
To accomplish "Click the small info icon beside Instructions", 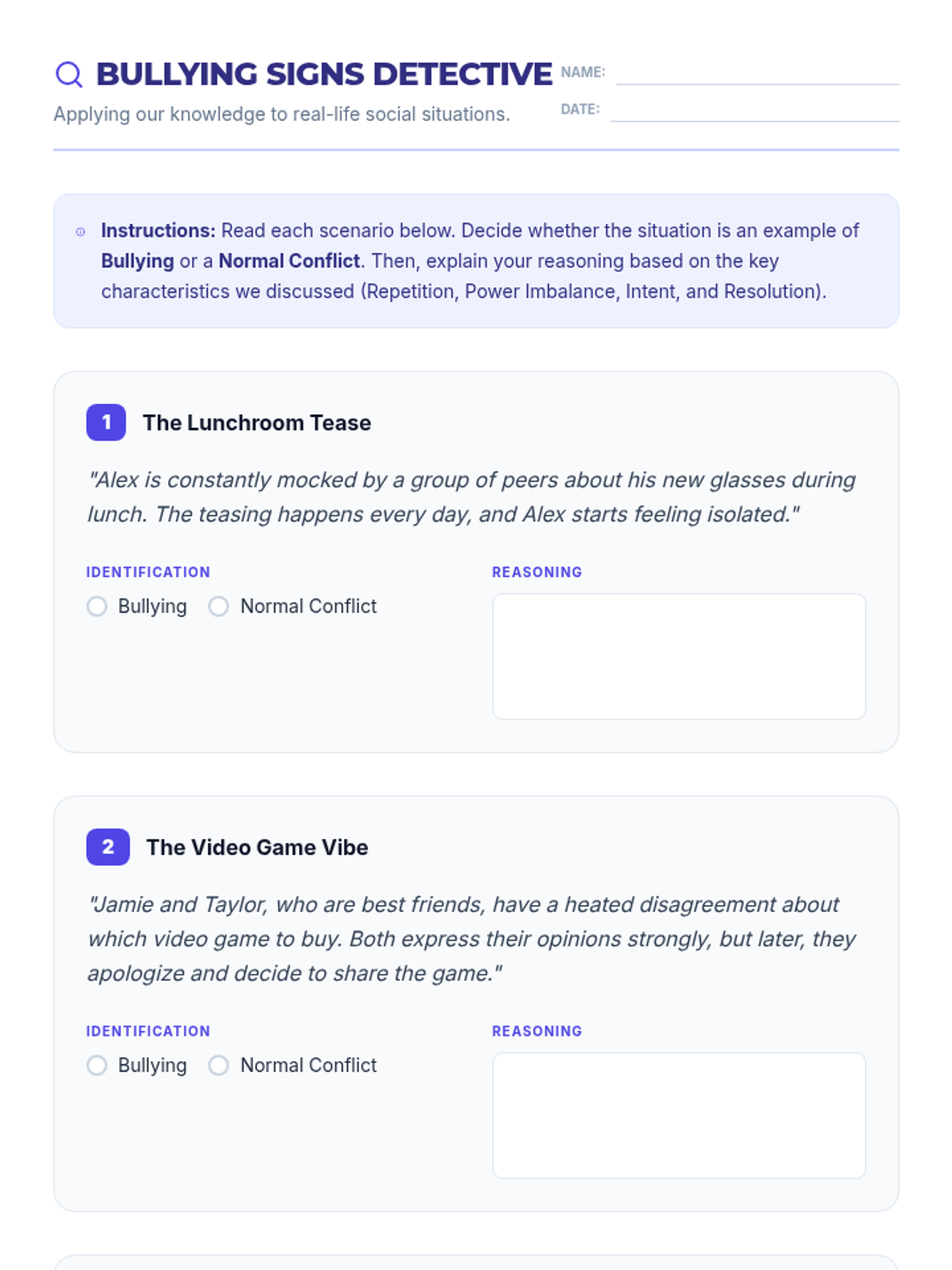I will point(80,232).
